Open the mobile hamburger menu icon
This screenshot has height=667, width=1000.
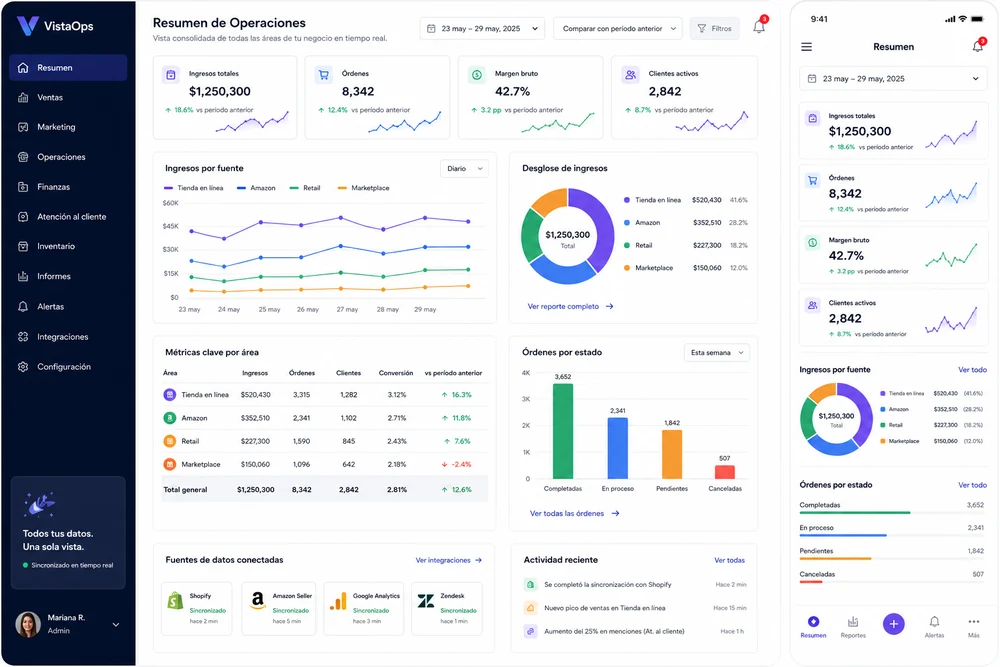[x=807, y=47]
